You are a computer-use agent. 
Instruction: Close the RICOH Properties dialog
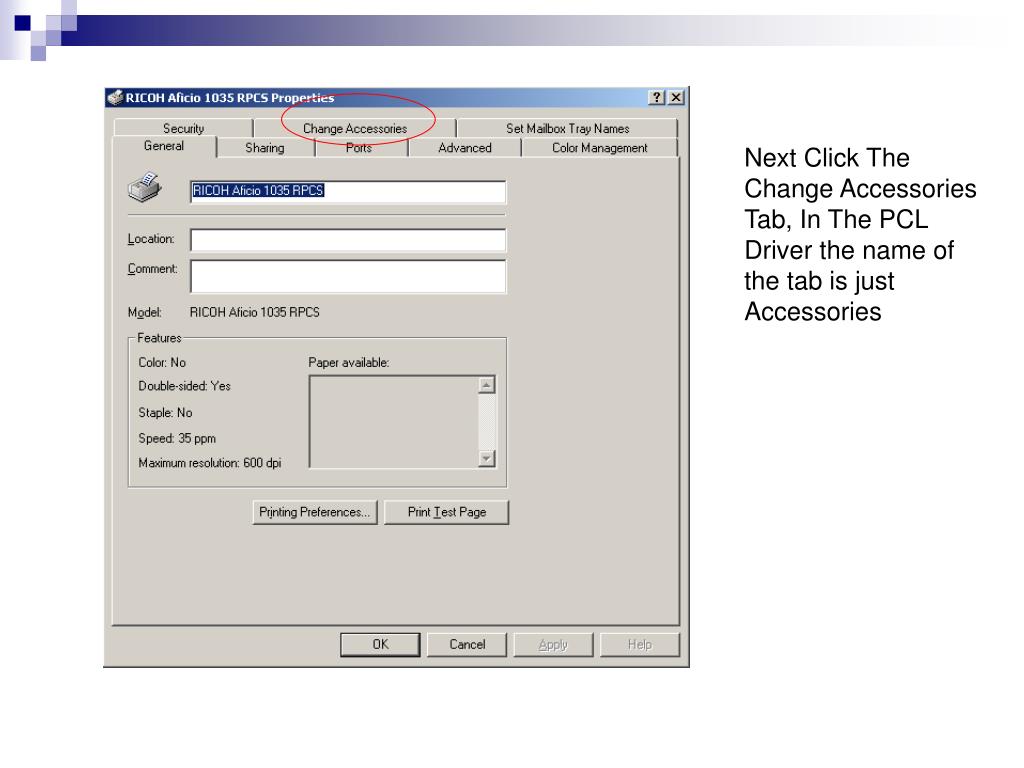[676, 97]
